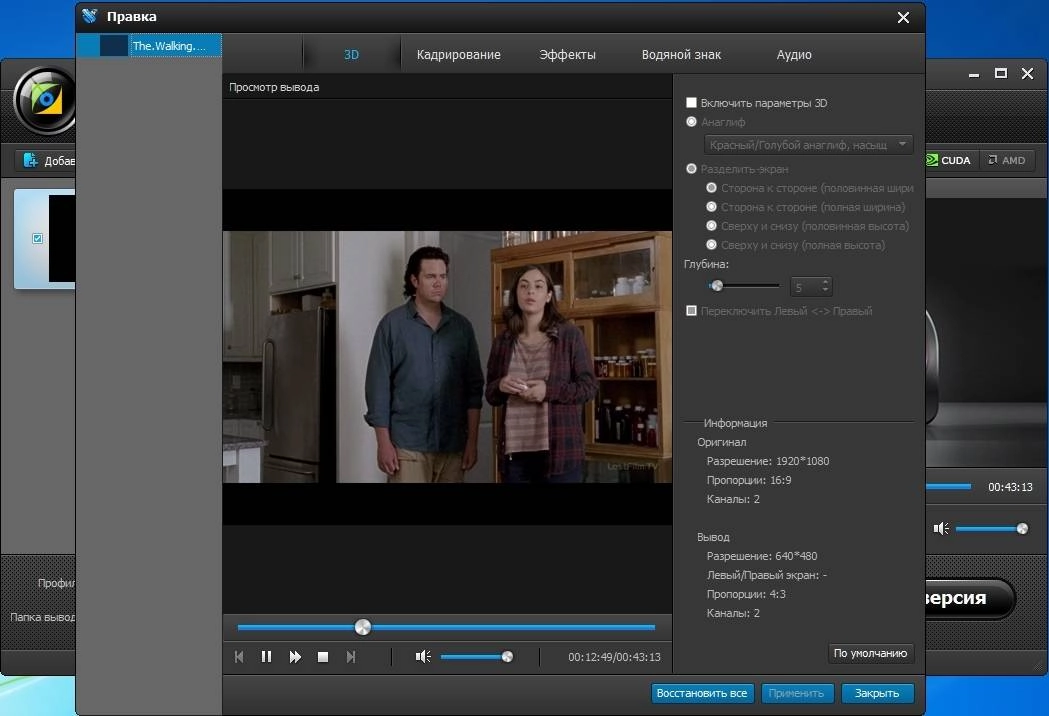The image size is (1049, 716).
Task: Enable the Включить параметры 3D checkbox
Action: [691, 102]
